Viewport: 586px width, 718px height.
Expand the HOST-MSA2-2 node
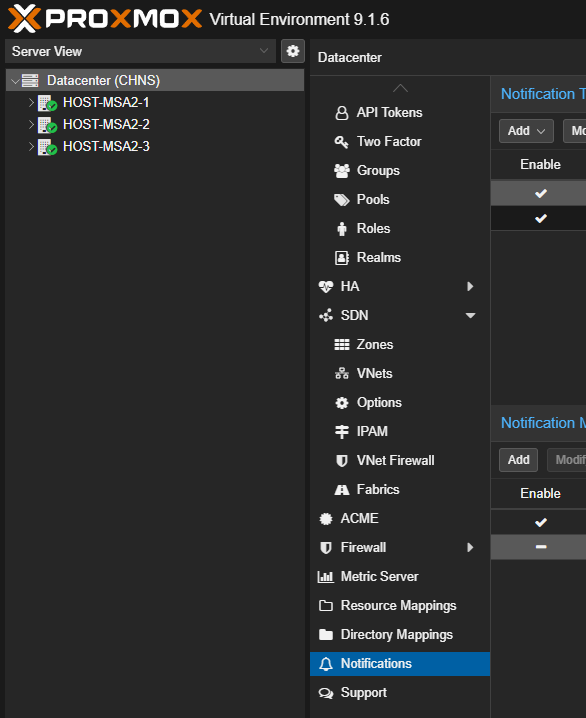(31, 124)
